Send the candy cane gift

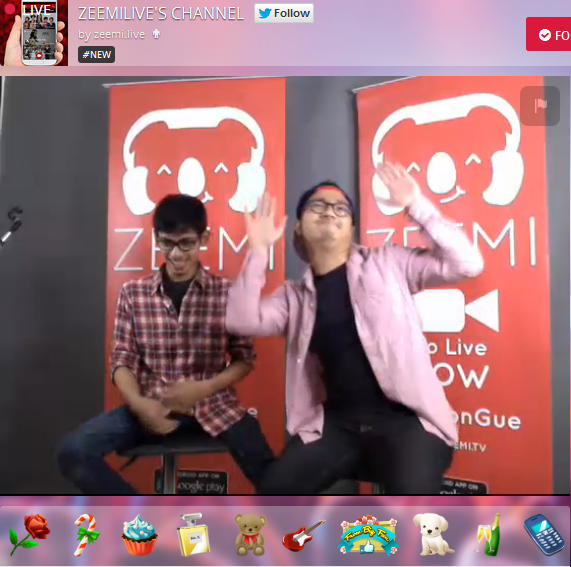(x=86, y=535)
